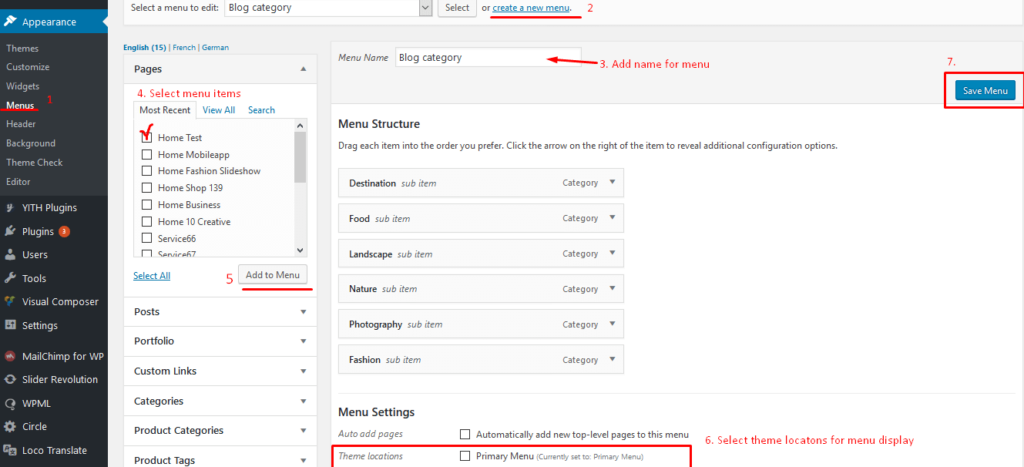Check the Home Mobileapp checkbox
Viewport: 1024px width, 467px height.
click(147, 155)
